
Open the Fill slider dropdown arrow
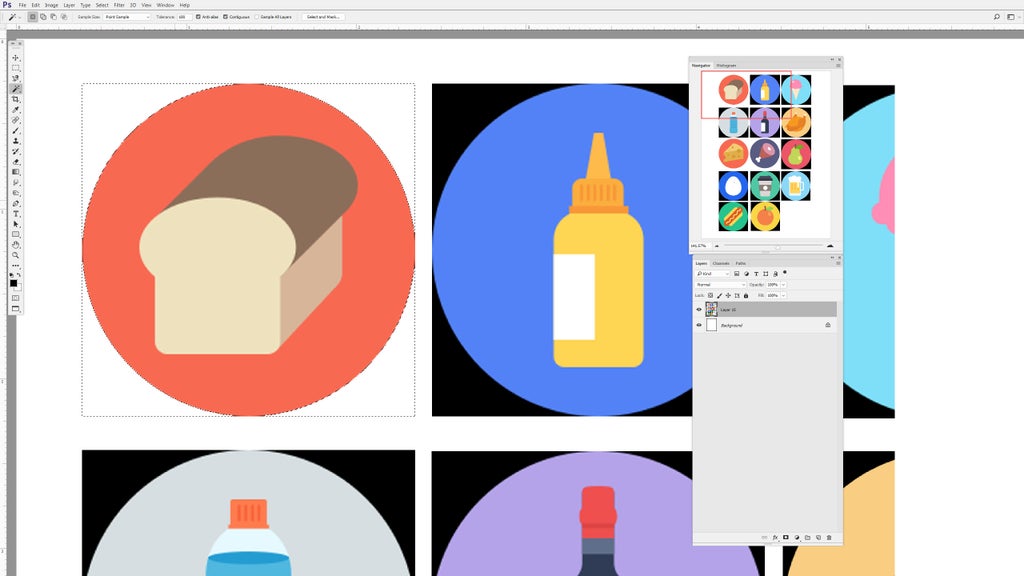pyautogui.click(x=784, y=295)
